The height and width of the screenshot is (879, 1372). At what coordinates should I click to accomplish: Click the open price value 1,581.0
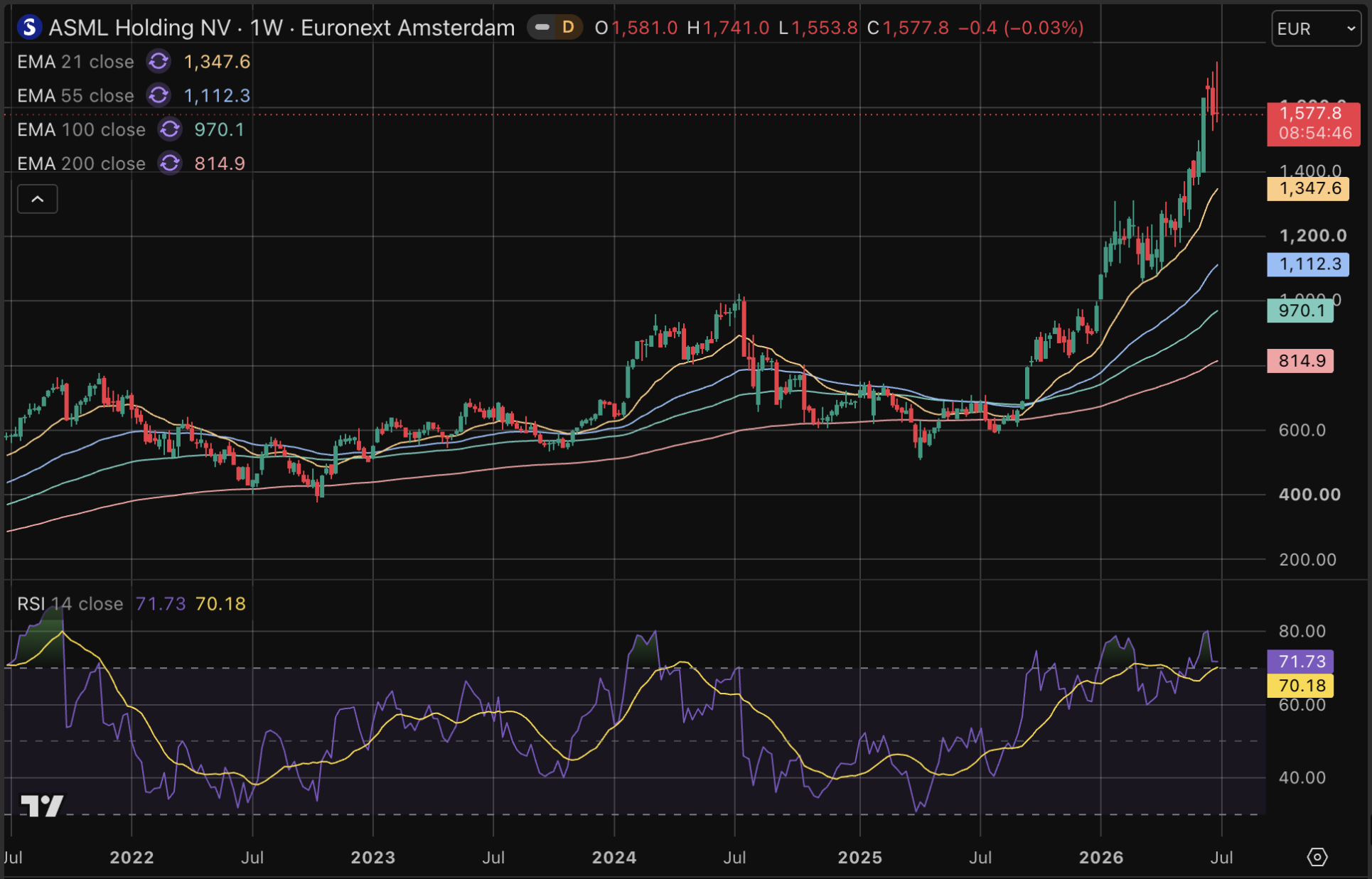click(644, 28)
